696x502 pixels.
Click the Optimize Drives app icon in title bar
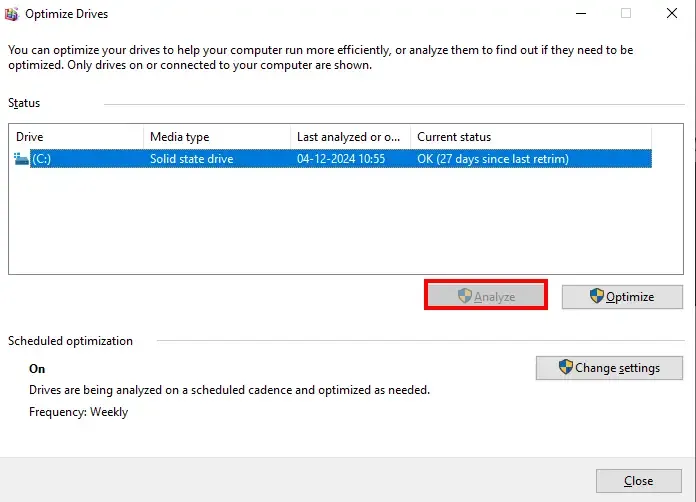[x=12, y=14]
